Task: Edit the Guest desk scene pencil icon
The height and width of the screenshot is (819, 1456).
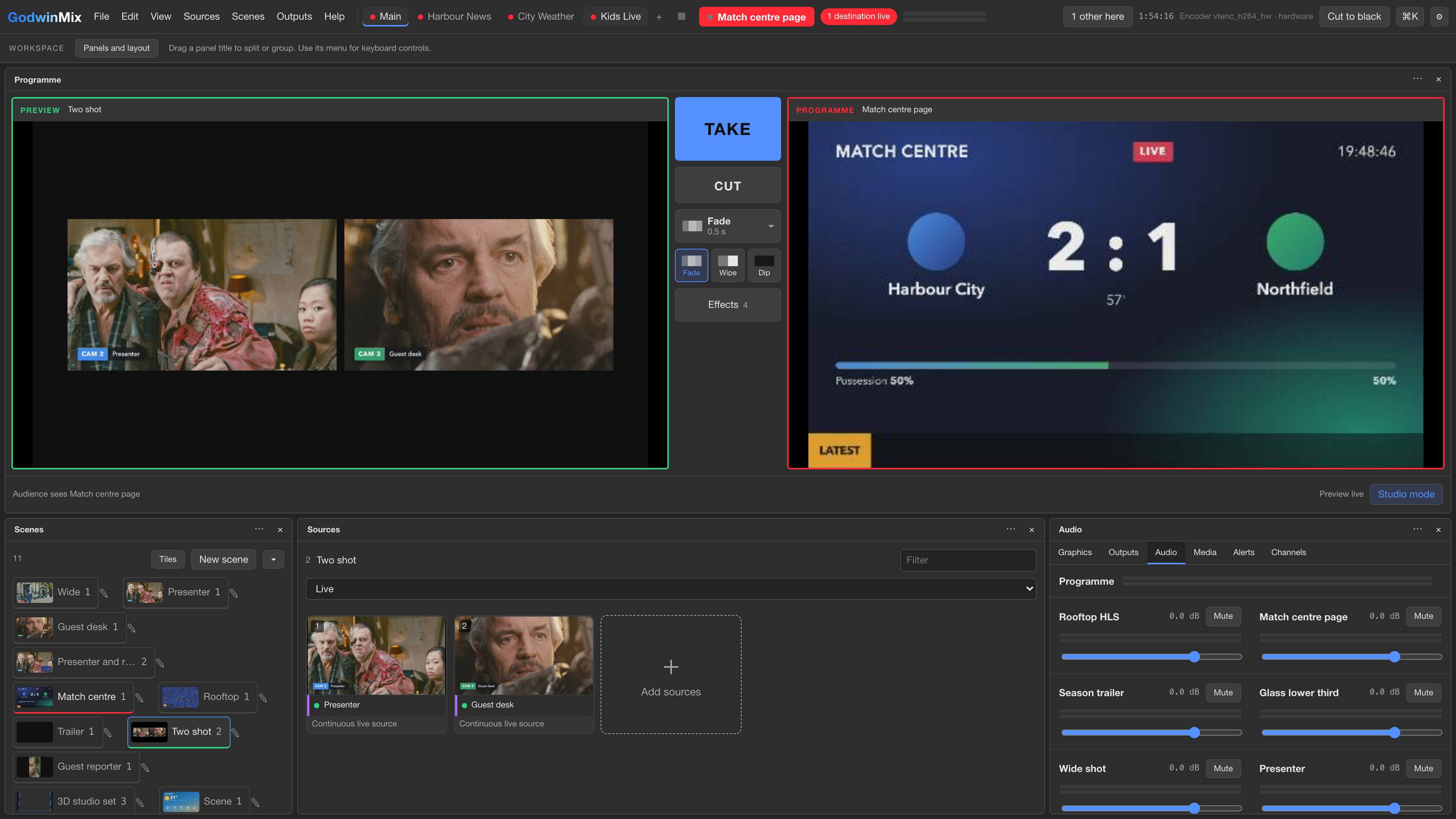Action: [x=132, y=628]
